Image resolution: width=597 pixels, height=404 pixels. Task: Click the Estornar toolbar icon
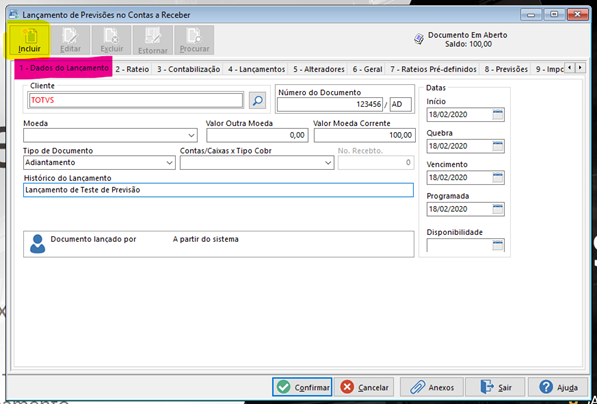153,40
